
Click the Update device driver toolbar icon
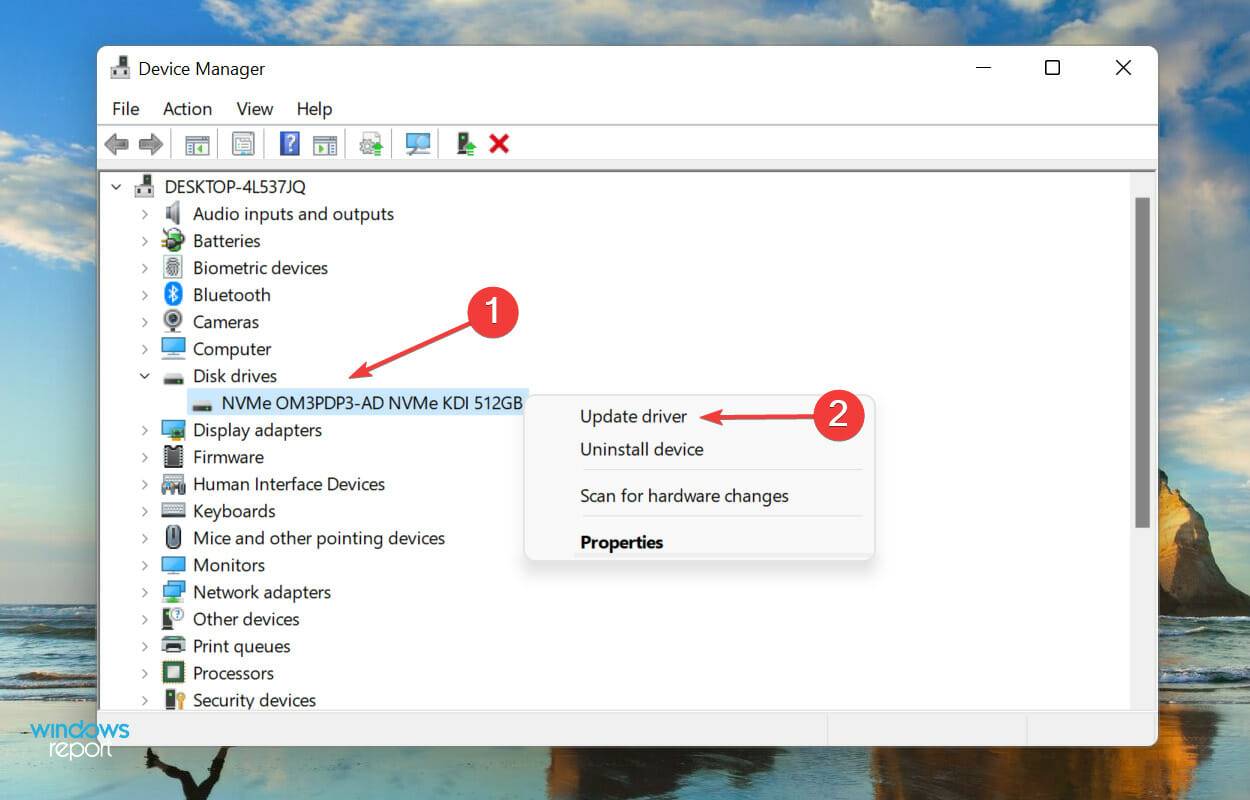click(x=371, y=144)
